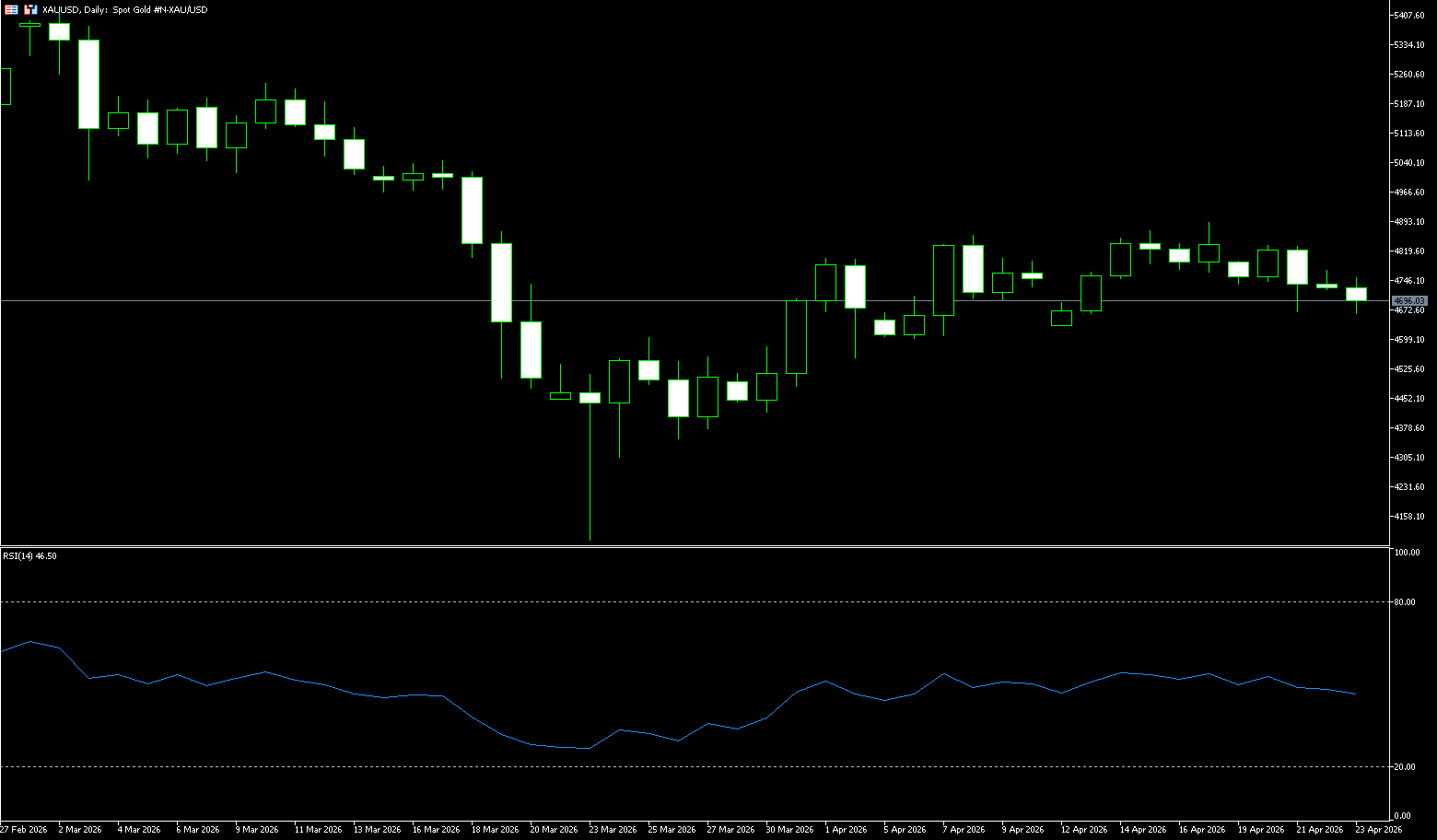Click the RSI 80.00 level label
The height and width of the screenshot is (840, 1437).
coord(1406,602)
